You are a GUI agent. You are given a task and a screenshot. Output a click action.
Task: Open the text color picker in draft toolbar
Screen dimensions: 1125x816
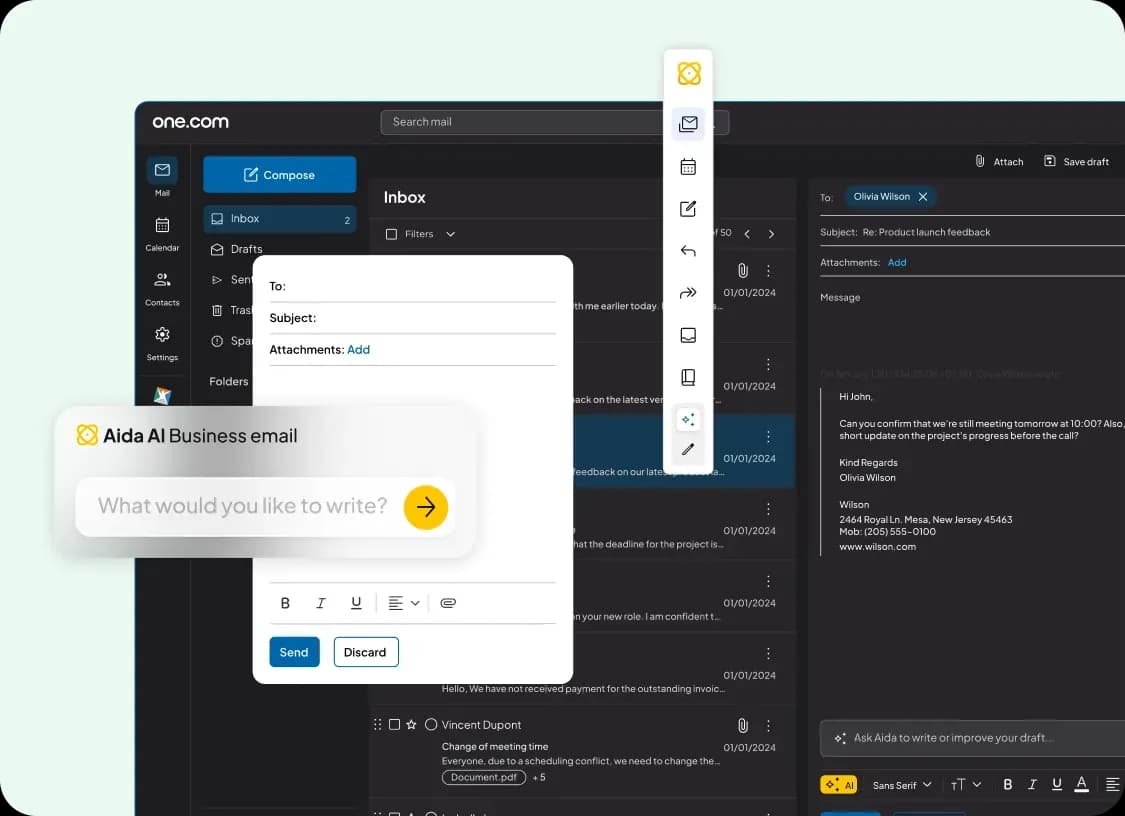click(x=1081, y=784)
